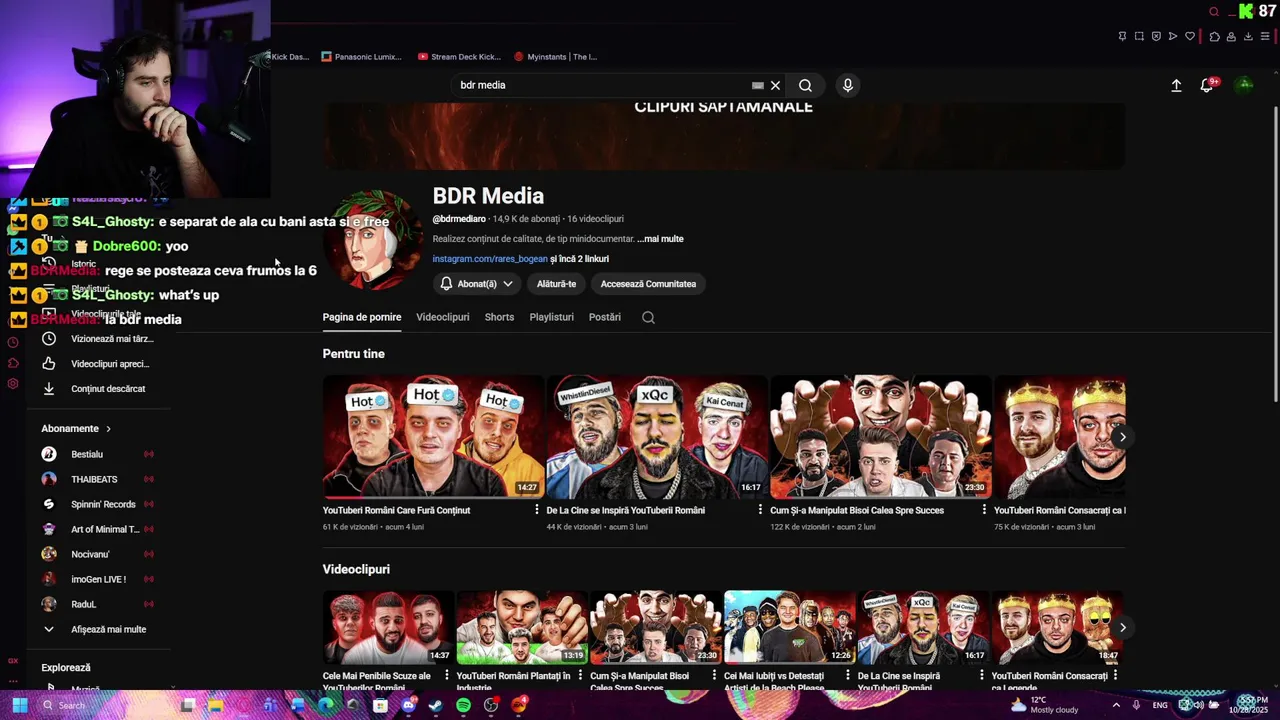This screenshot has height=720, width=1280.
Task: Click the red browser tab search icon
Action: 1214,12
